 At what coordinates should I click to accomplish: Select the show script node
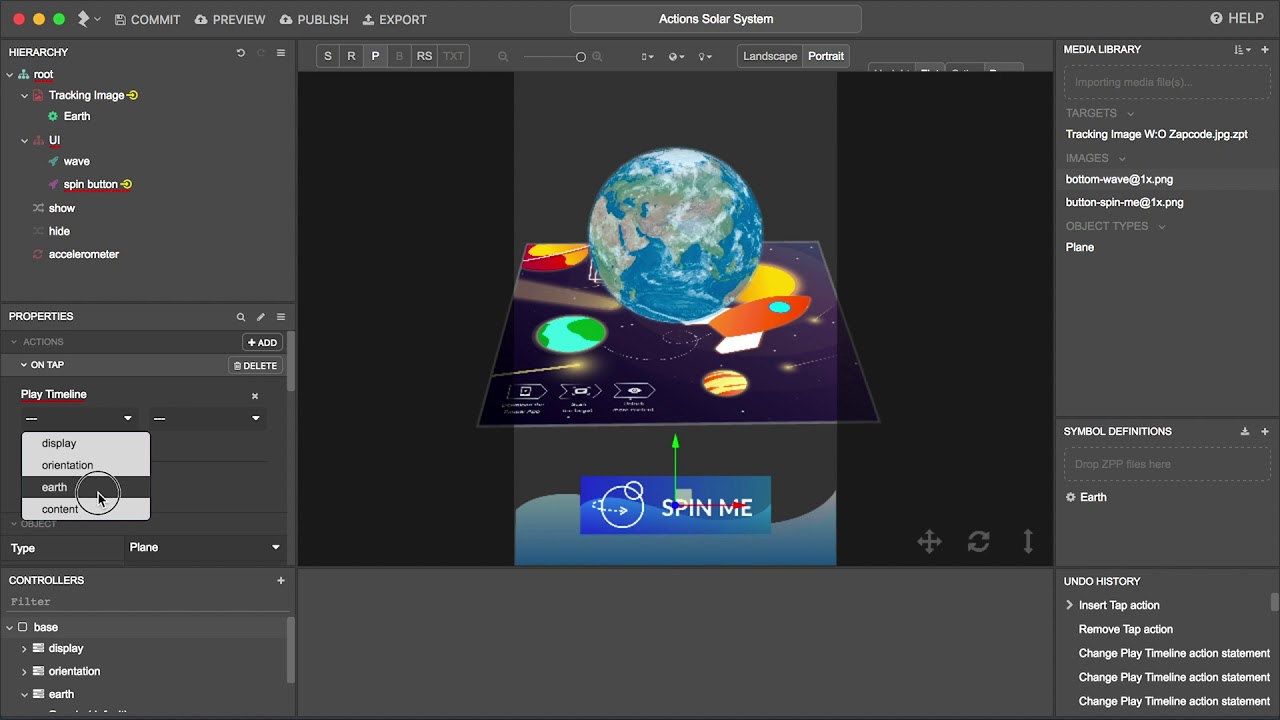click(x=62, y=208)
